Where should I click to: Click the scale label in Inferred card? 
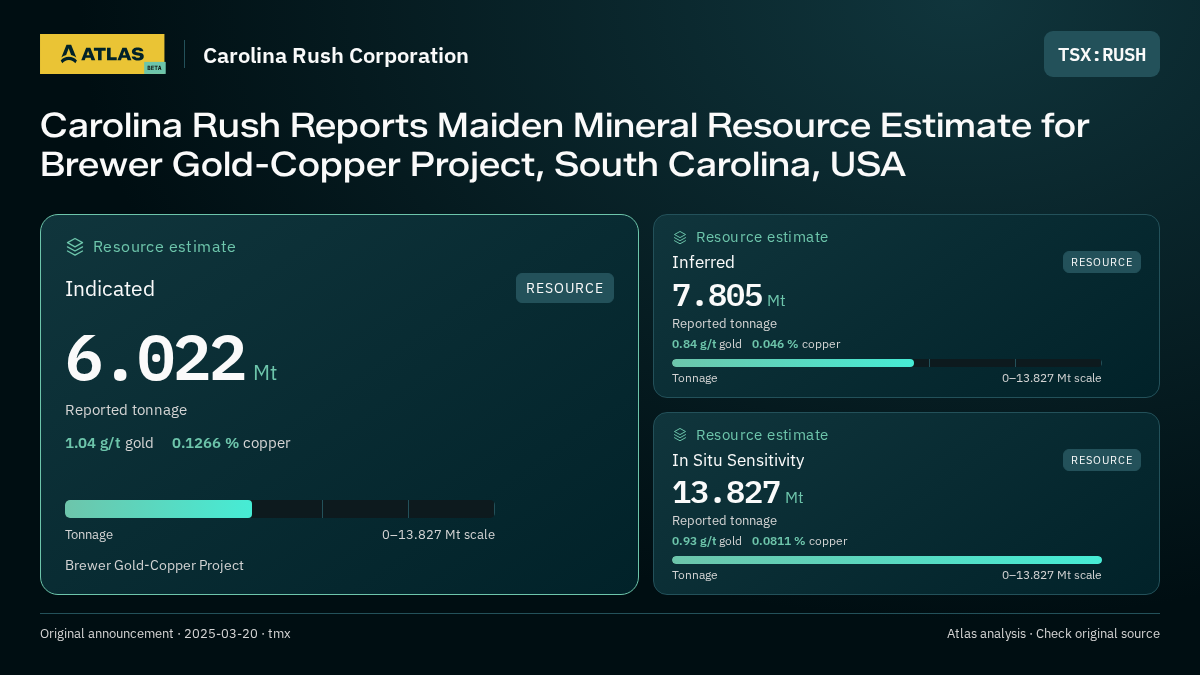(x=1052, y=378)
